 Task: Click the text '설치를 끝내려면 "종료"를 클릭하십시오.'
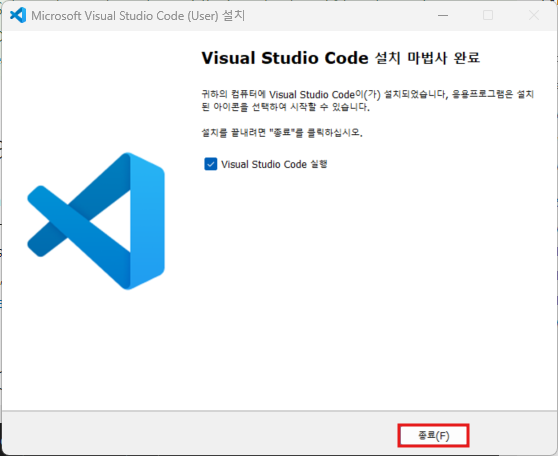(x=282, y=133)
